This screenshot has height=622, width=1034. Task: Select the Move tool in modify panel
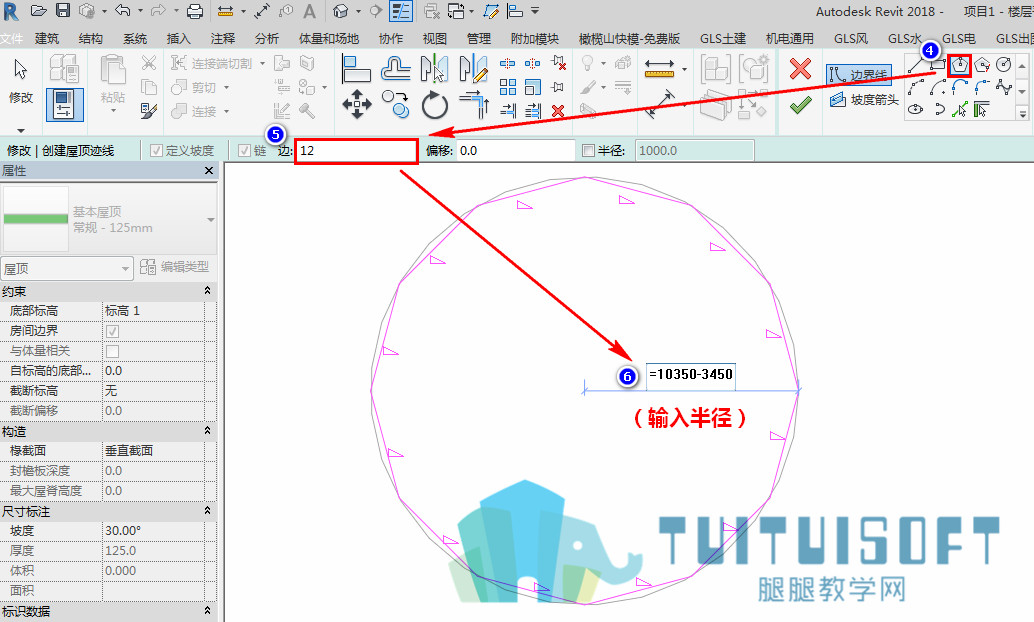(x=357, y=105)
